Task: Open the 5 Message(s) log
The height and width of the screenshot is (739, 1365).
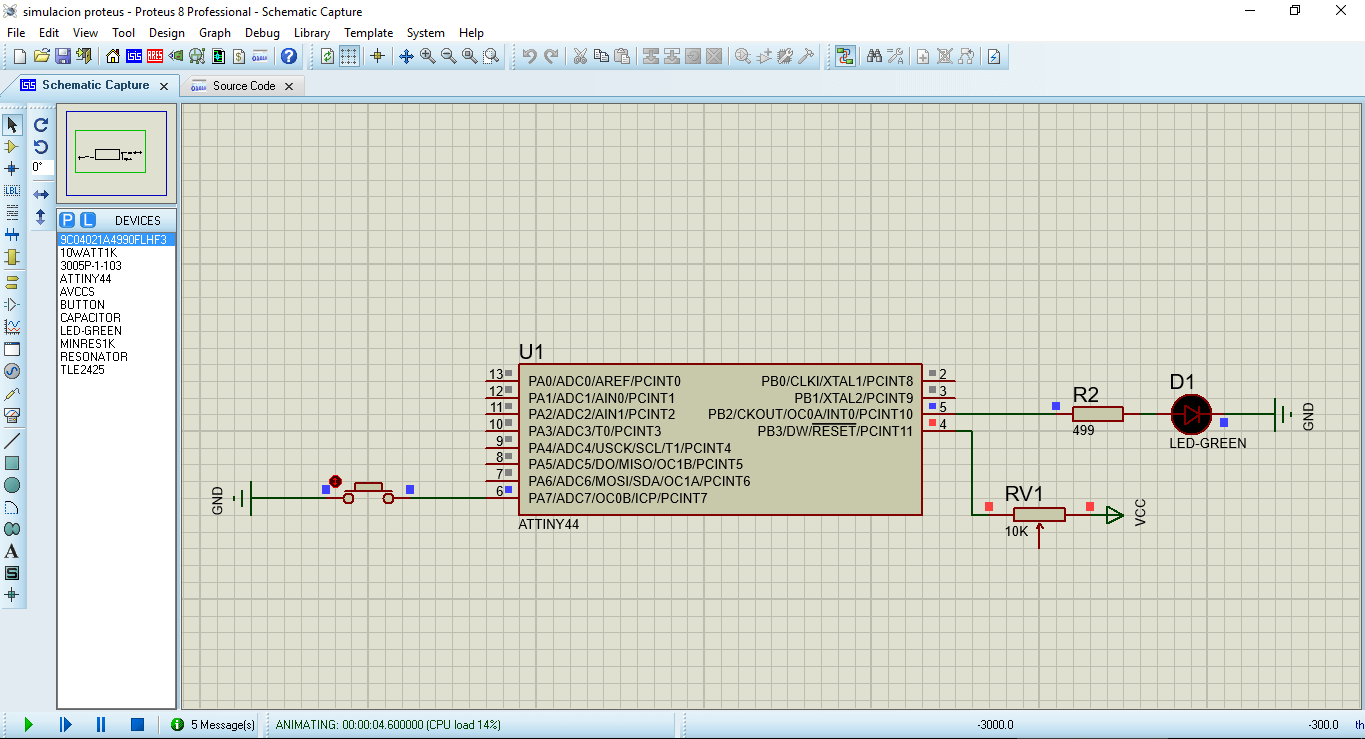Action: click(213, 724)
